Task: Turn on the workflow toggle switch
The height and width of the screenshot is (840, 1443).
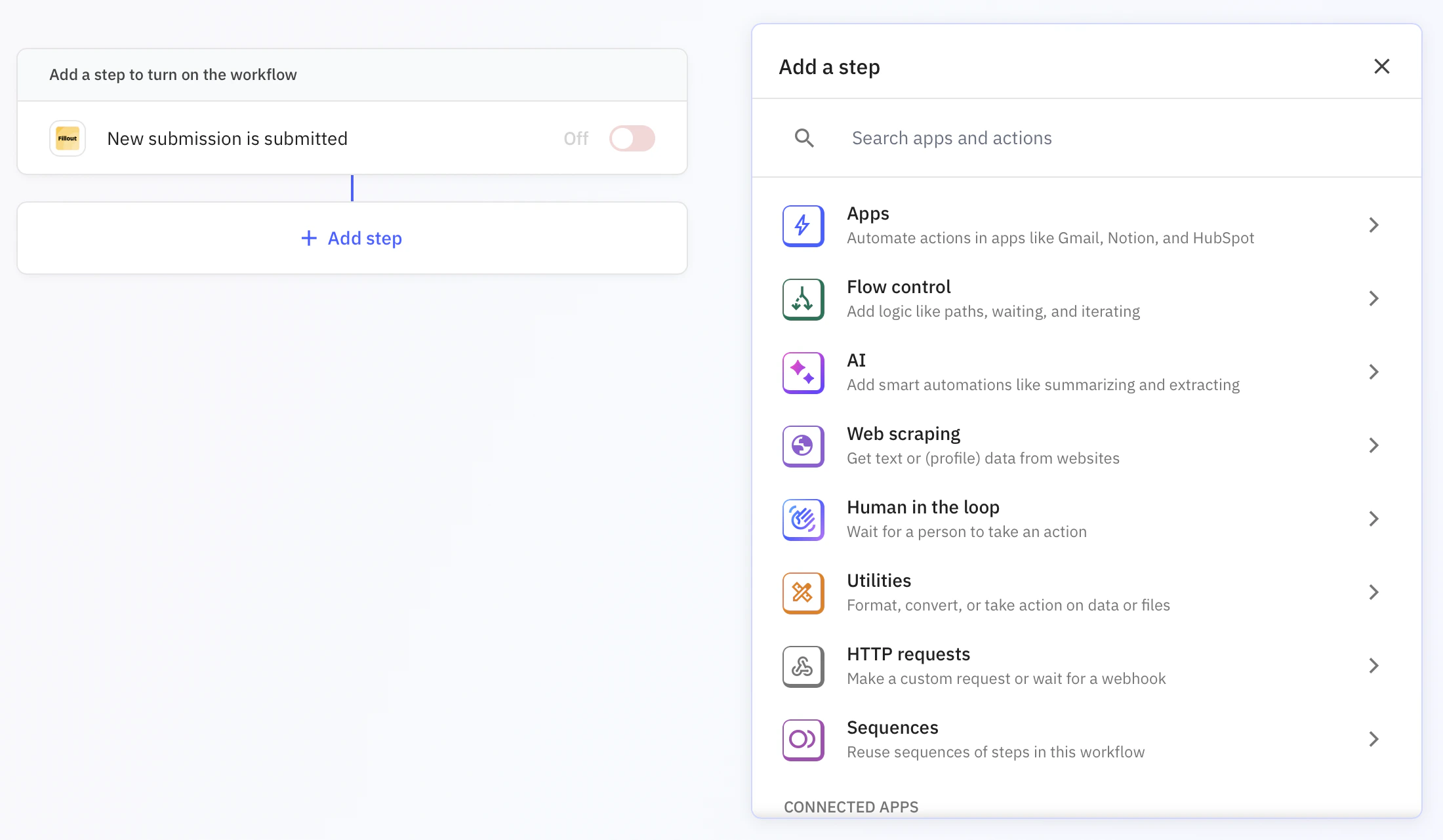Action: pyautogui.click(x=632, y=138)
